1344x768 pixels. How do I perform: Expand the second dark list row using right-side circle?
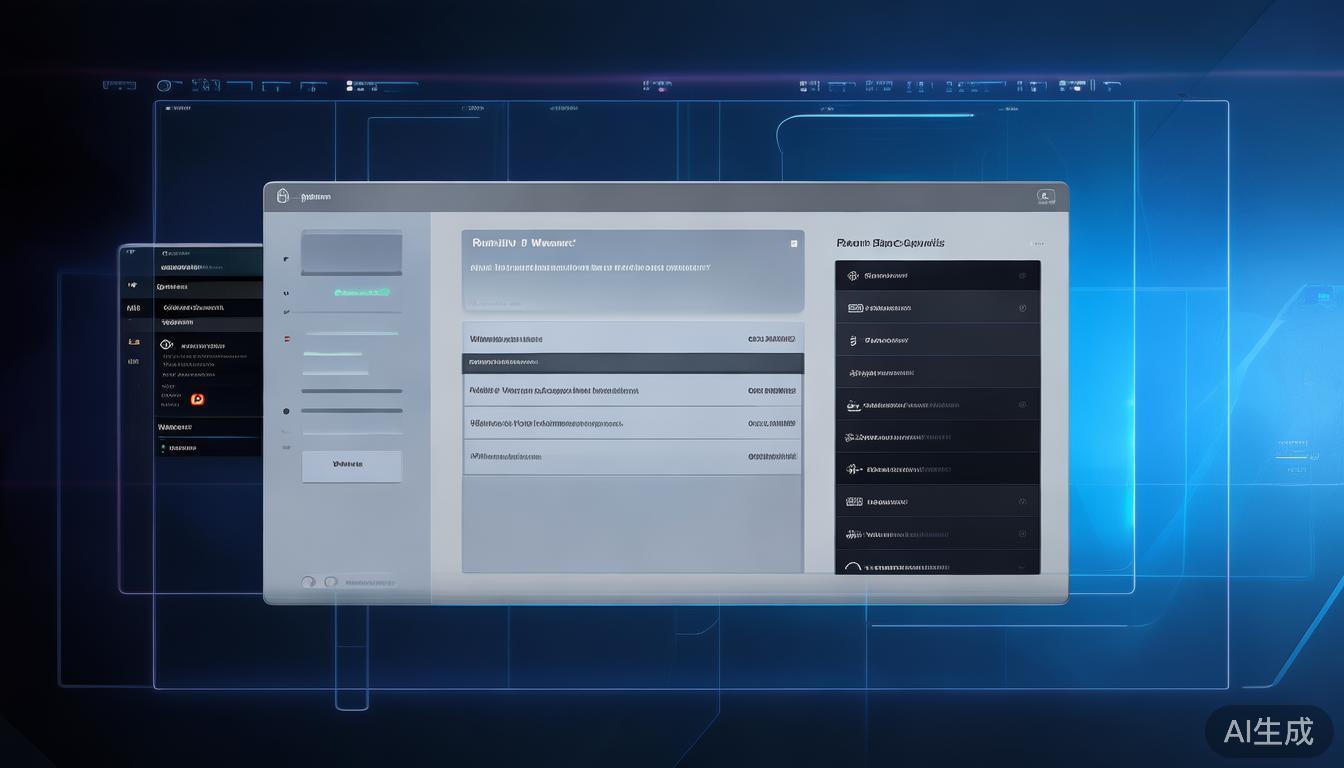coord(1022,308)
